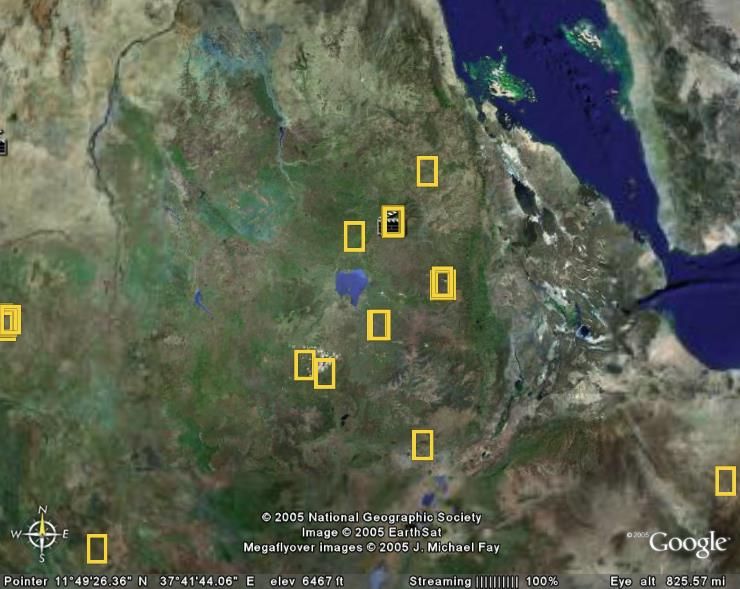Screen dimensions: 740x589
Task: Click the blue lake in map center
Action: [352, 286]
